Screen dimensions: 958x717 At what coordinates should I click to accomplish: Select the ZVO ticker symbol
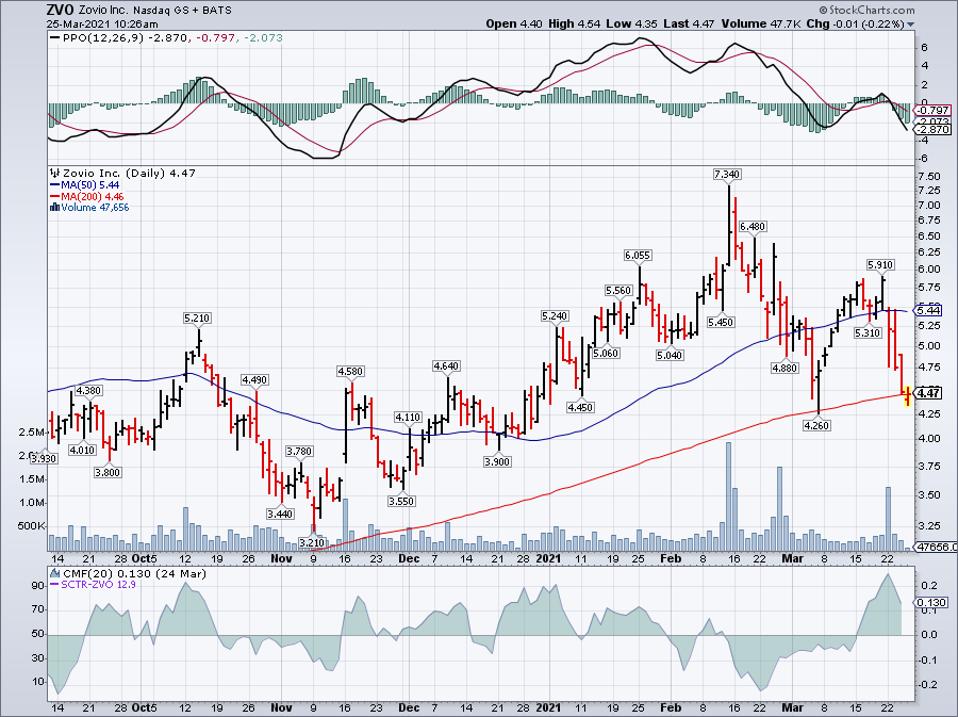click(61, 10)
